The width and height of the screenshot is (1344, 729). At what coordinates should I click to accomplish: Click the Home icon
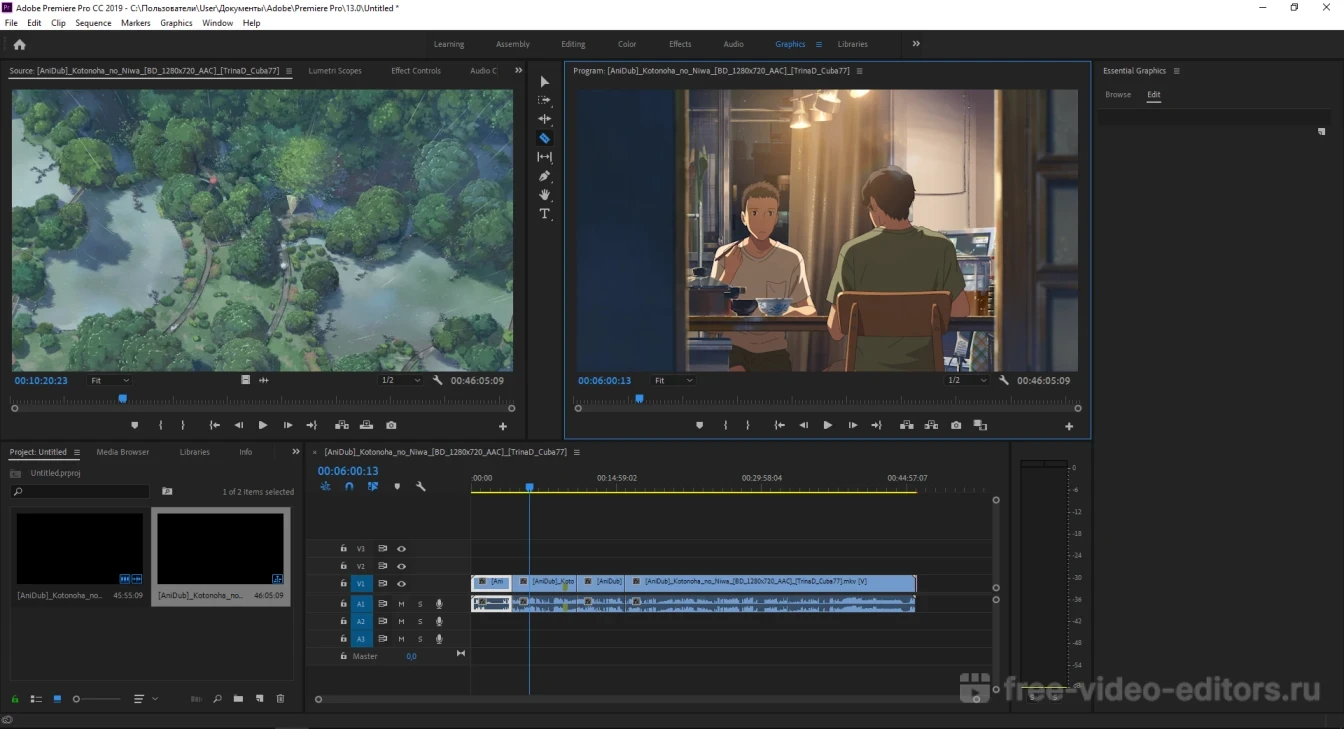pos(19,44)
